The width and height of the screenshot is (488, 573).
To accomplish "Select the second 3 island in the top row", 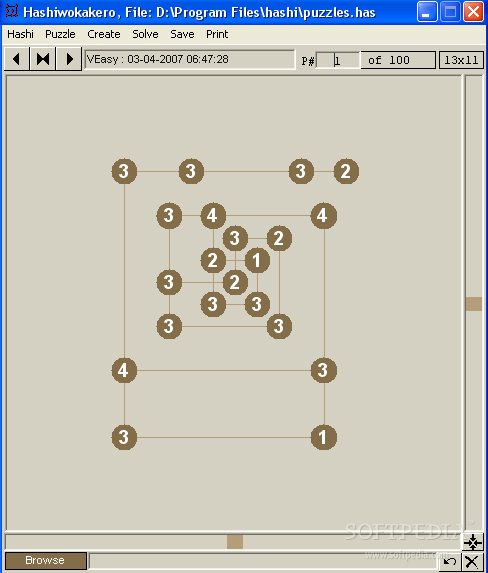I will pyautogui.click(x=191, y=171).
